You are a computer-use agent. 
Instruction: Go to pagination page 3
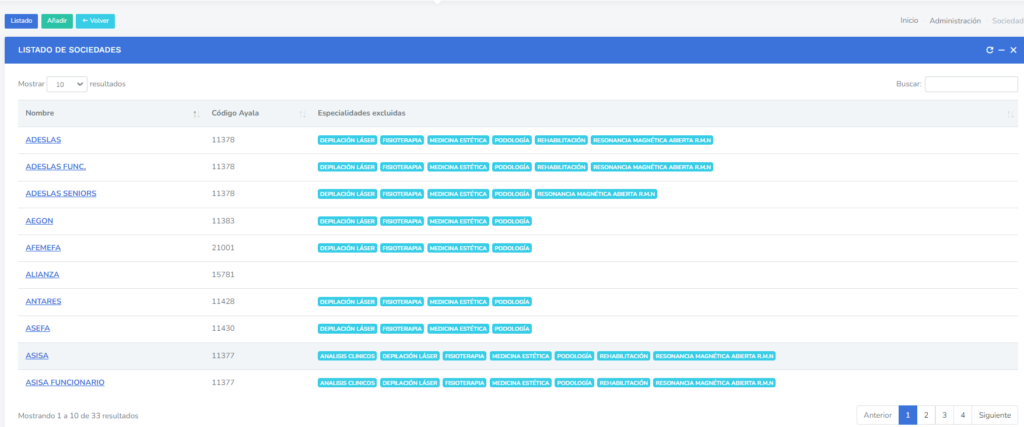[x=944, y=415]
